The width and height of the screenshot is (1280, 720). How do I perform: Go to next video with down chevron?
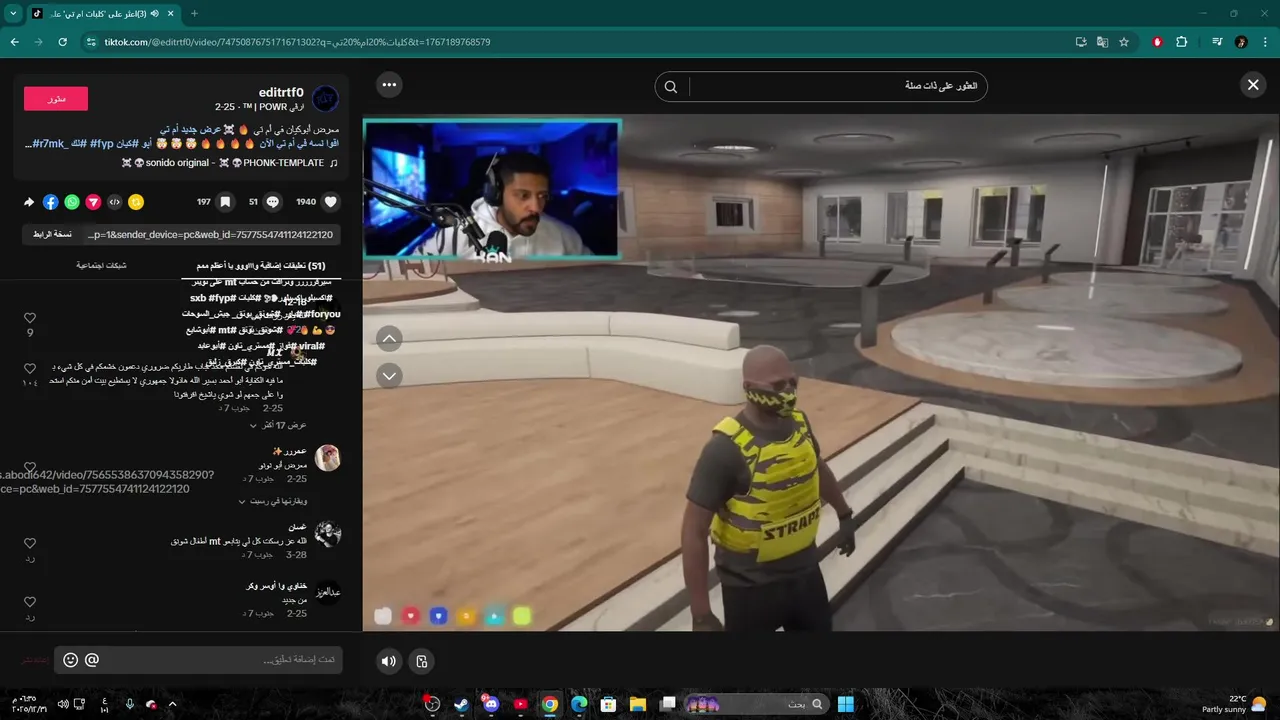click(x=390, y=376)
